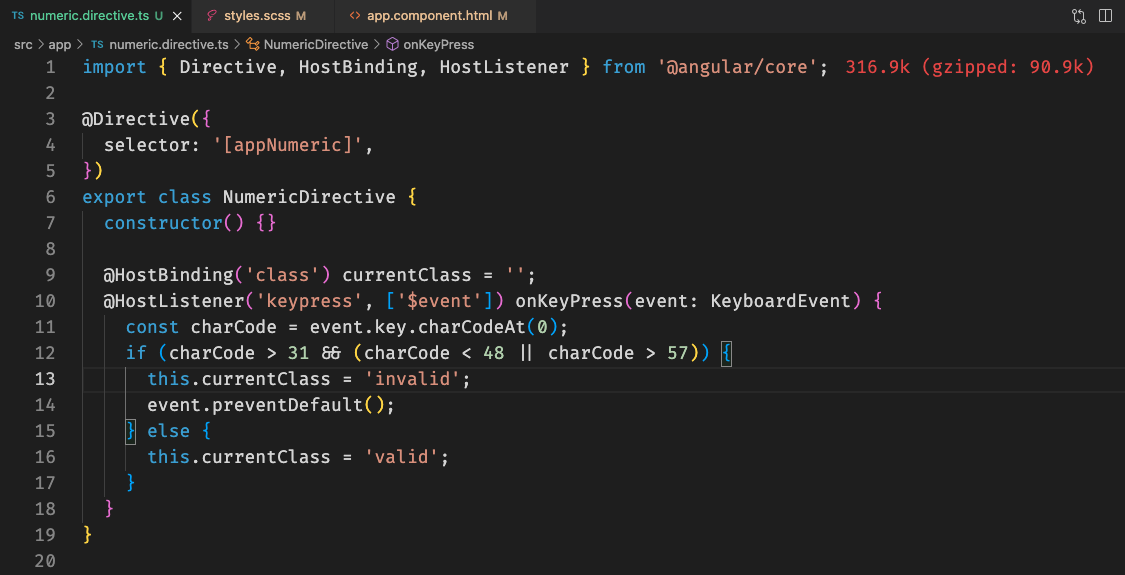Click the NumericDirective class symbol icon in breadcrumb
The image size is (1125, 575).
tap(253, 45)
